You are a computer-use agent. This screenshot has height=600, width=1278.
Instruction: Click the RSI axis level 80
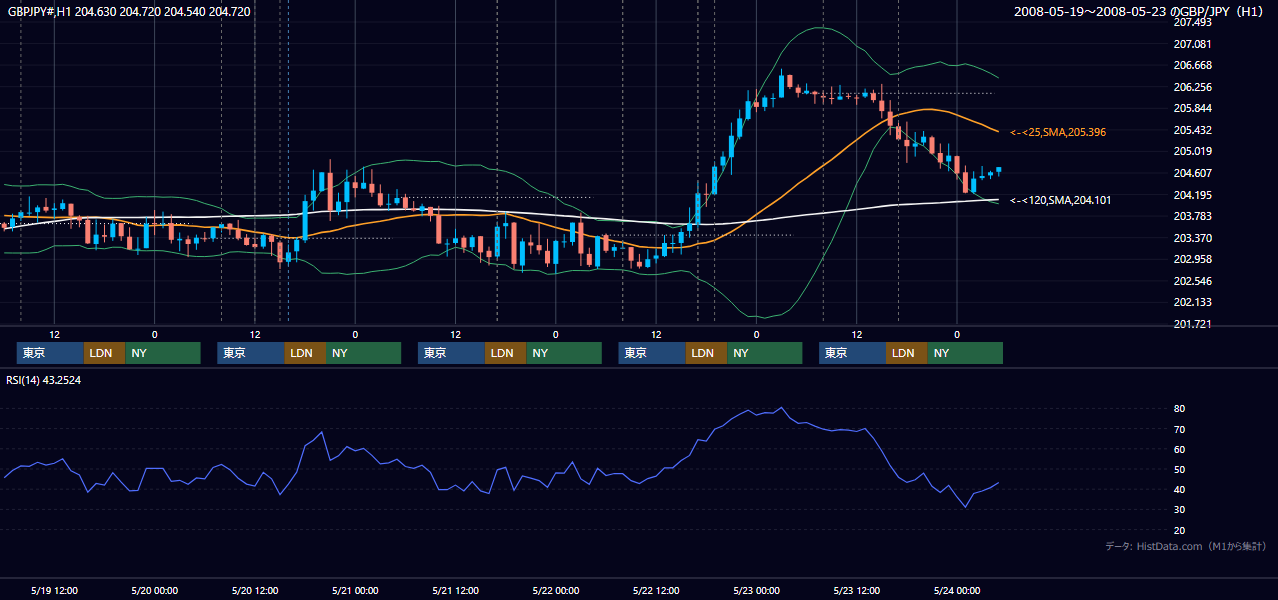(1179, 409)
